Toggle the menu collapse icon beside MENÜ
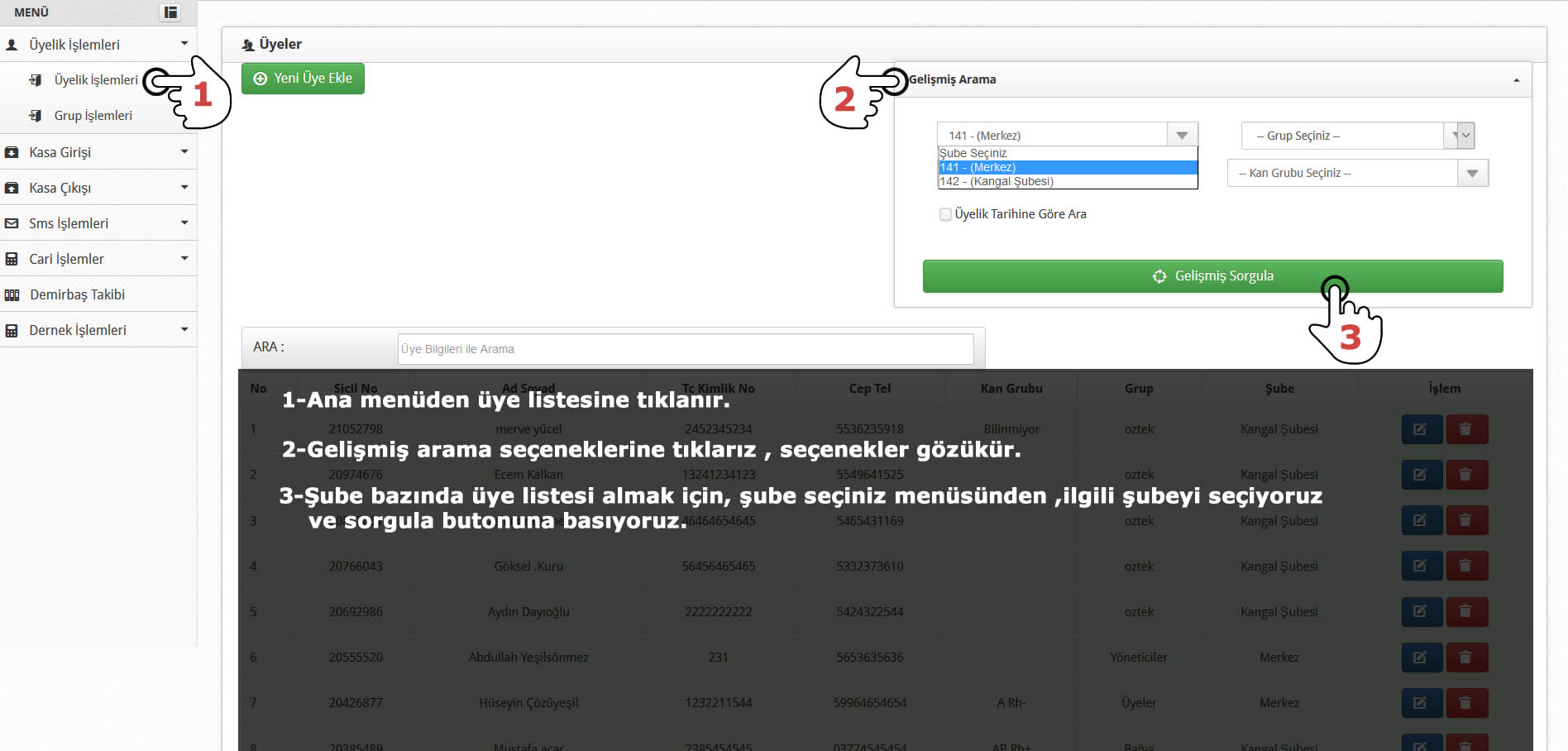The width and height of the screenshot is (1568, 751). [x=170, y=12]
